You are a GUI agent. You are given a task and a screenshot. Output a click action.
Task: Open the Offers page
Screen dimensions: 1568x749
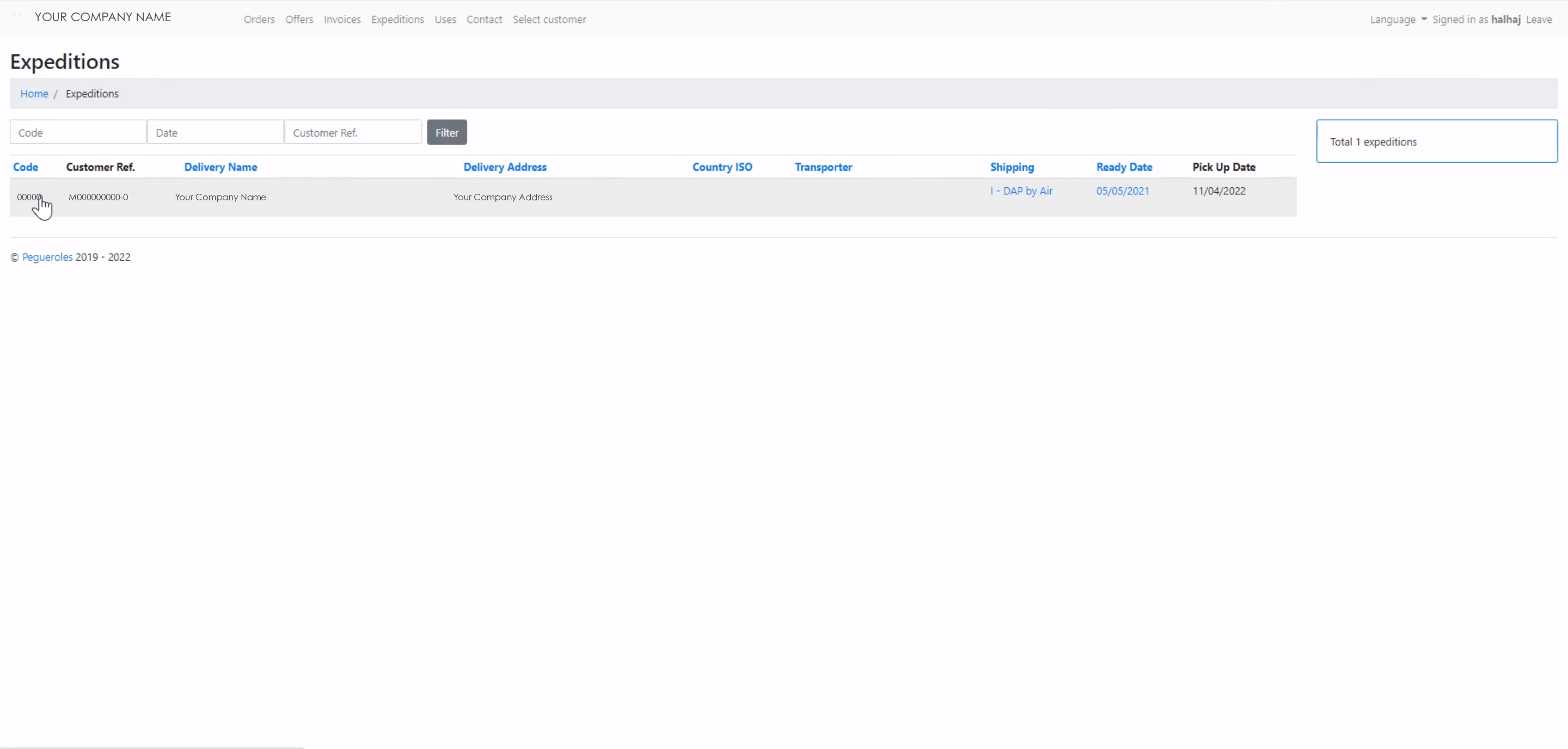pyautogui.click(x=299, y=20)
